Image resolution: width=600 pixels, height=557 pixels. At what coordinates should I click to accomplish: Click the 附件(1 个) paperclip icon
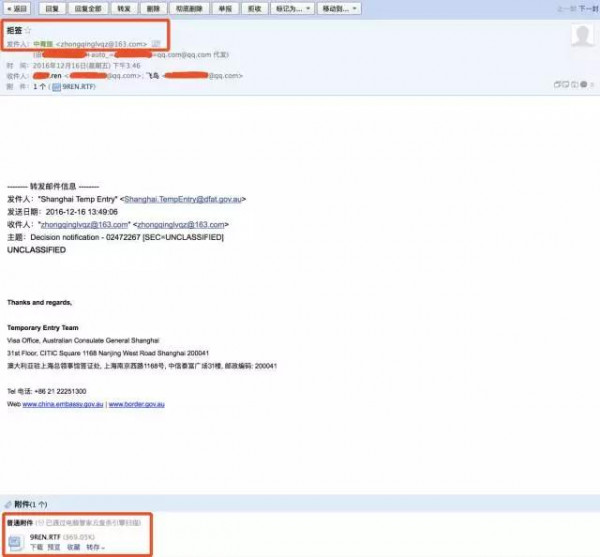[8, 505]
